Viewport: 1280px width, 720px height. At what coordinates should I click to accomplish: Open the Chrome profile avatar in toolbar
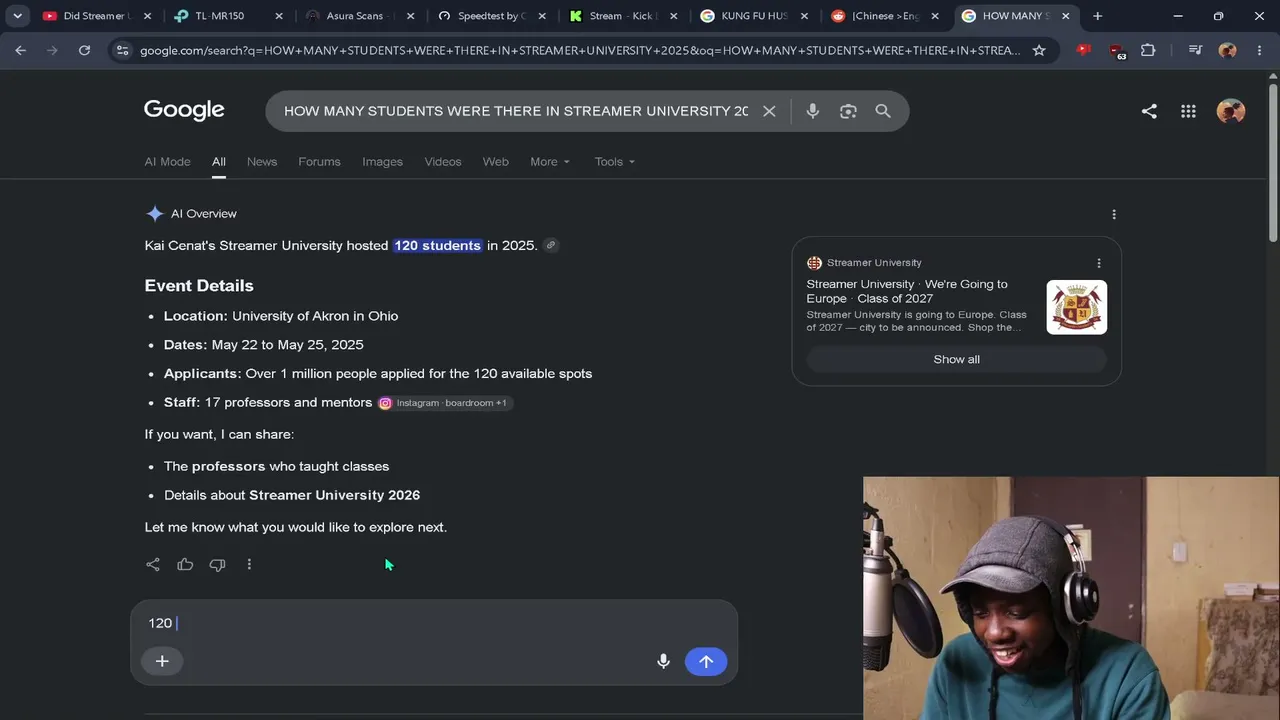coord(1227,50)
